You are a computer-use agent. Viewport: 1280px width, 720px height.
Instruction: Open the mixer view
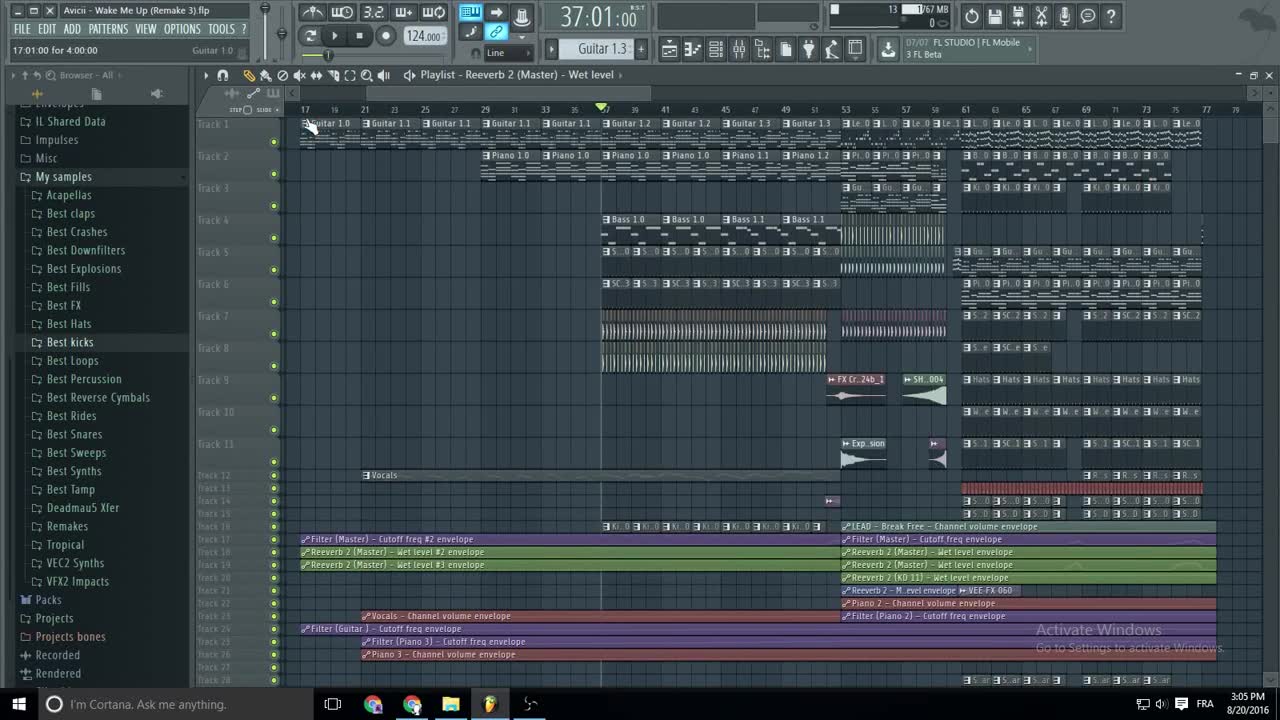click(x=739, y=49)
